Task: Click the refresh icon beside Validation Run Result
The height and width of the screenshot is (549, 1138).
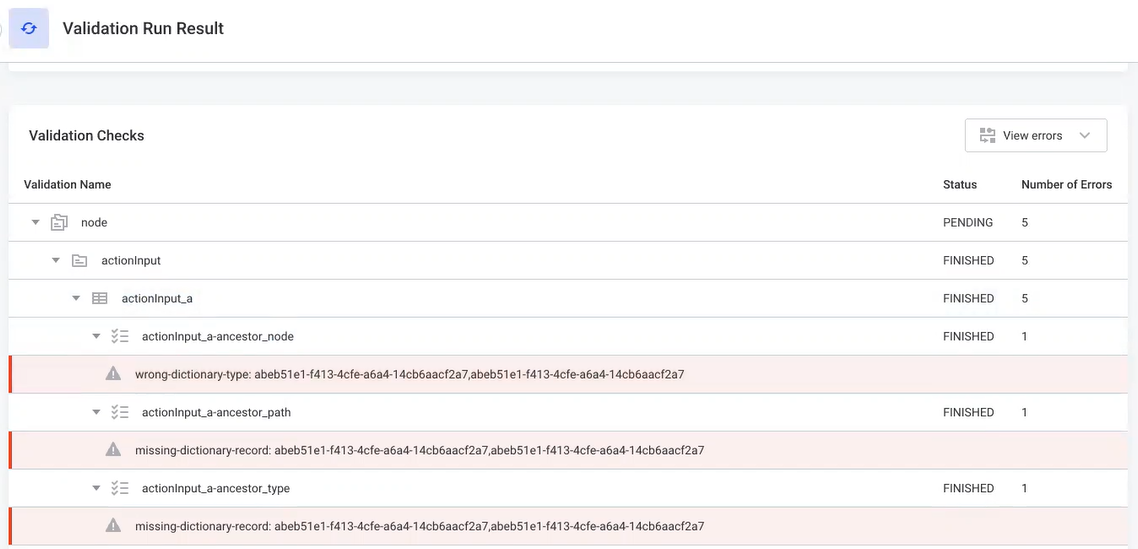Action: coord(29,29)
